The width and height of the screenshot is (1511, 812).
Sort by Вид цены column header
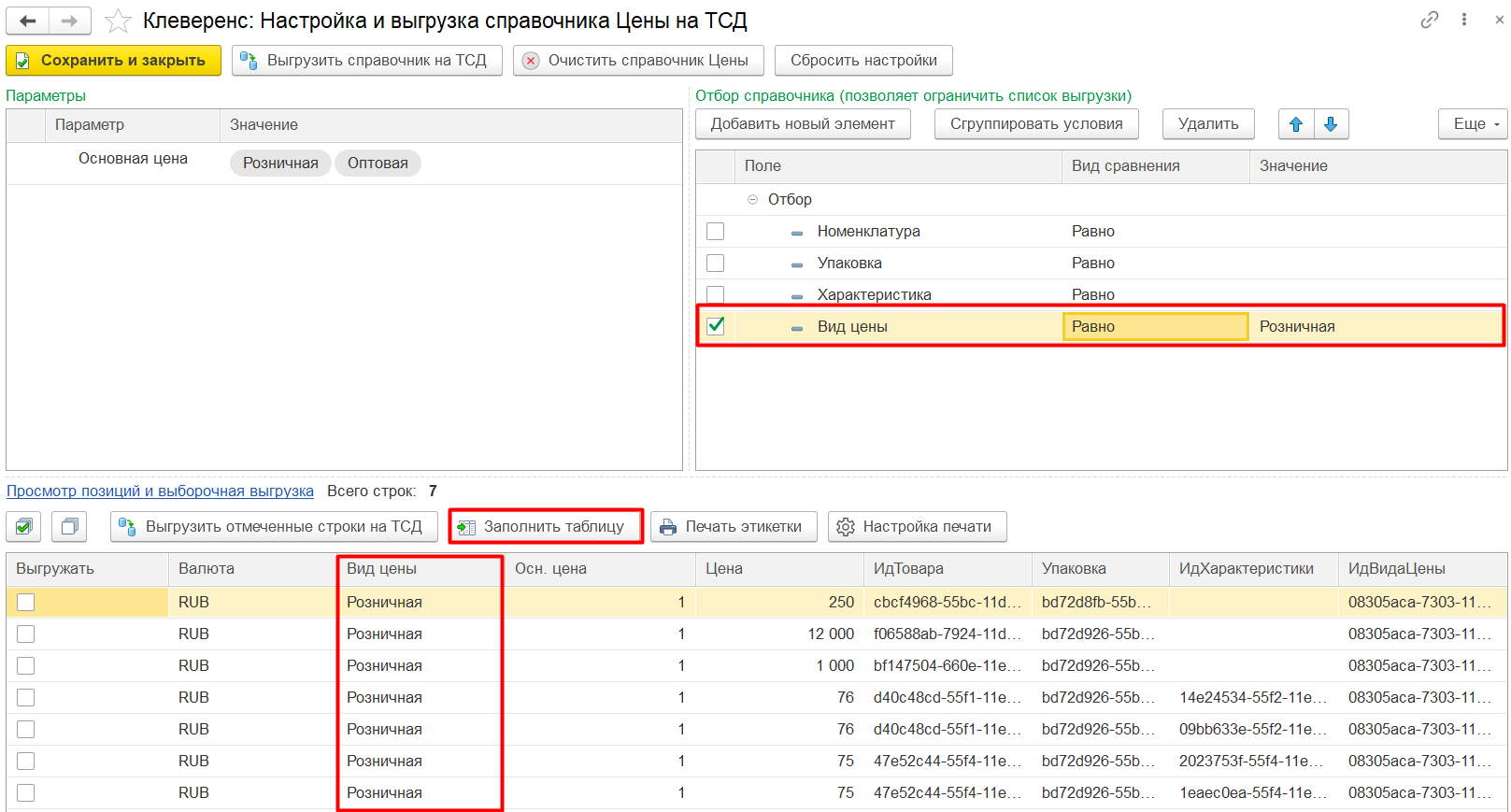click(421, 569)
